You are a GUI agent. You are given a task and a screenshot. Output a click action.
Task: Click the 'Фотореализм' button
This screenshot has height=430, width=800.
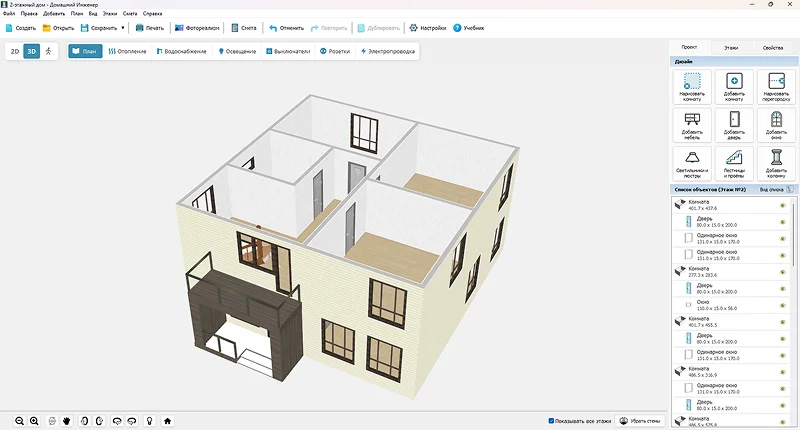[x=197, y=28]
